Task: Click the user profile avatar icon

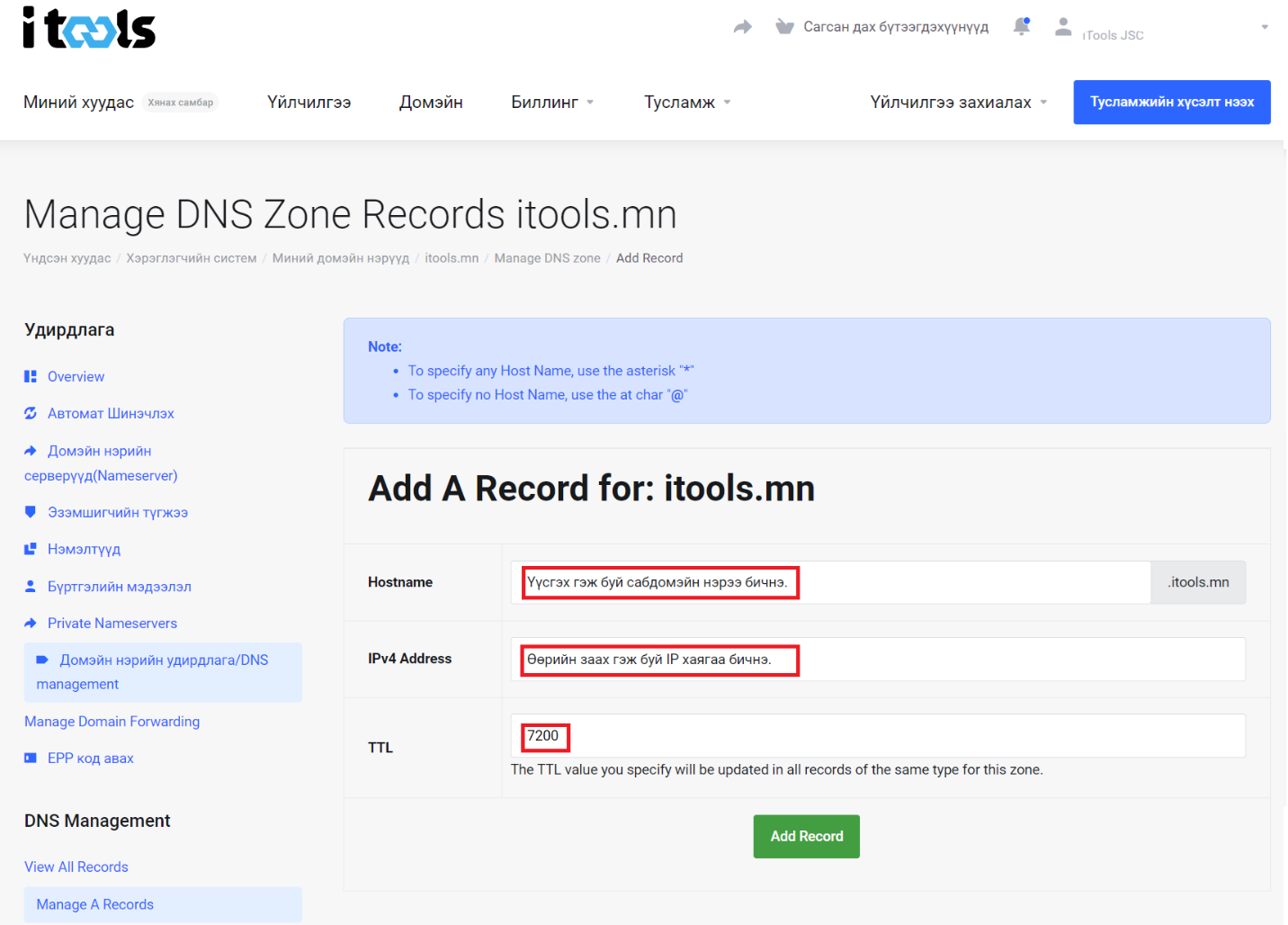Action: (x=1063, y=27)
